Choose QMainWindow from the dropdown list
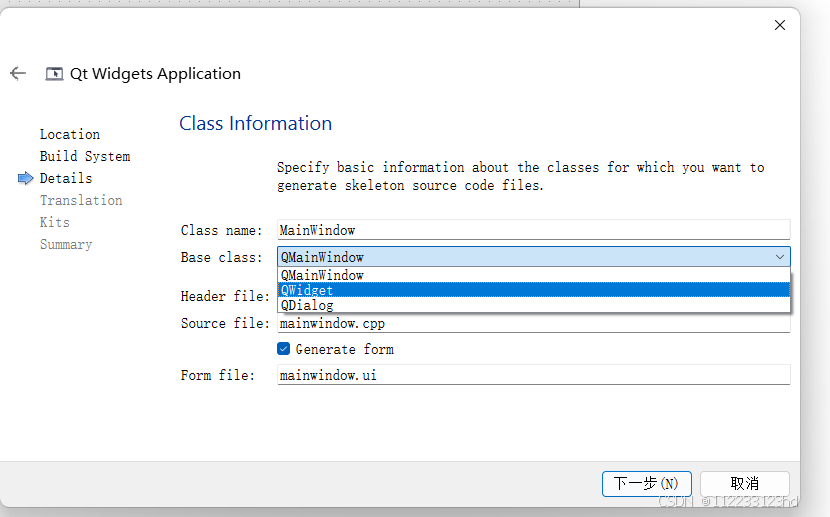This screenshot has height=517, width=830. click(x=534, y=275)
